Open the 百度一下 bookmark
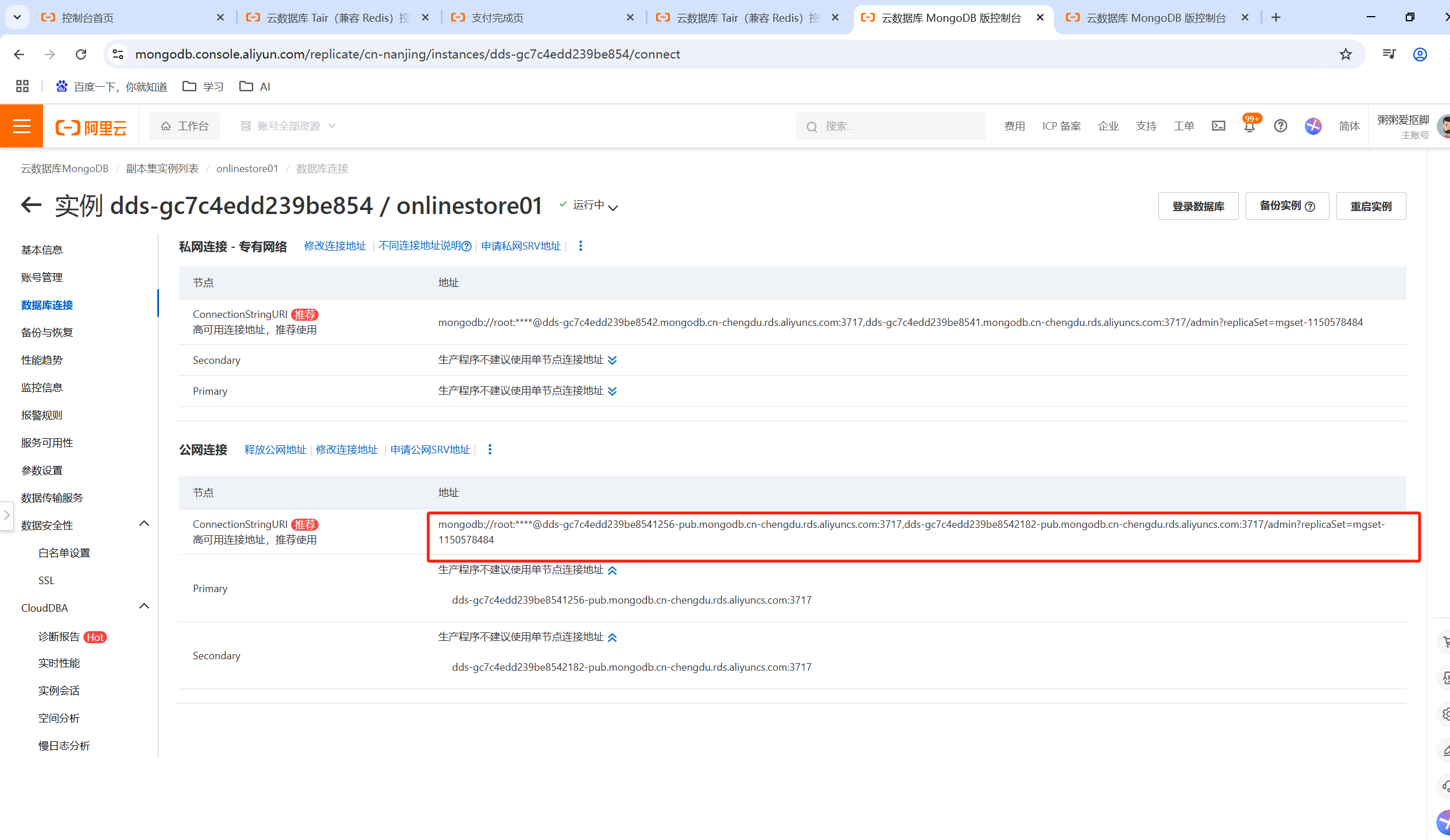This screenshot has height=840, width=1450. point(111,86)
